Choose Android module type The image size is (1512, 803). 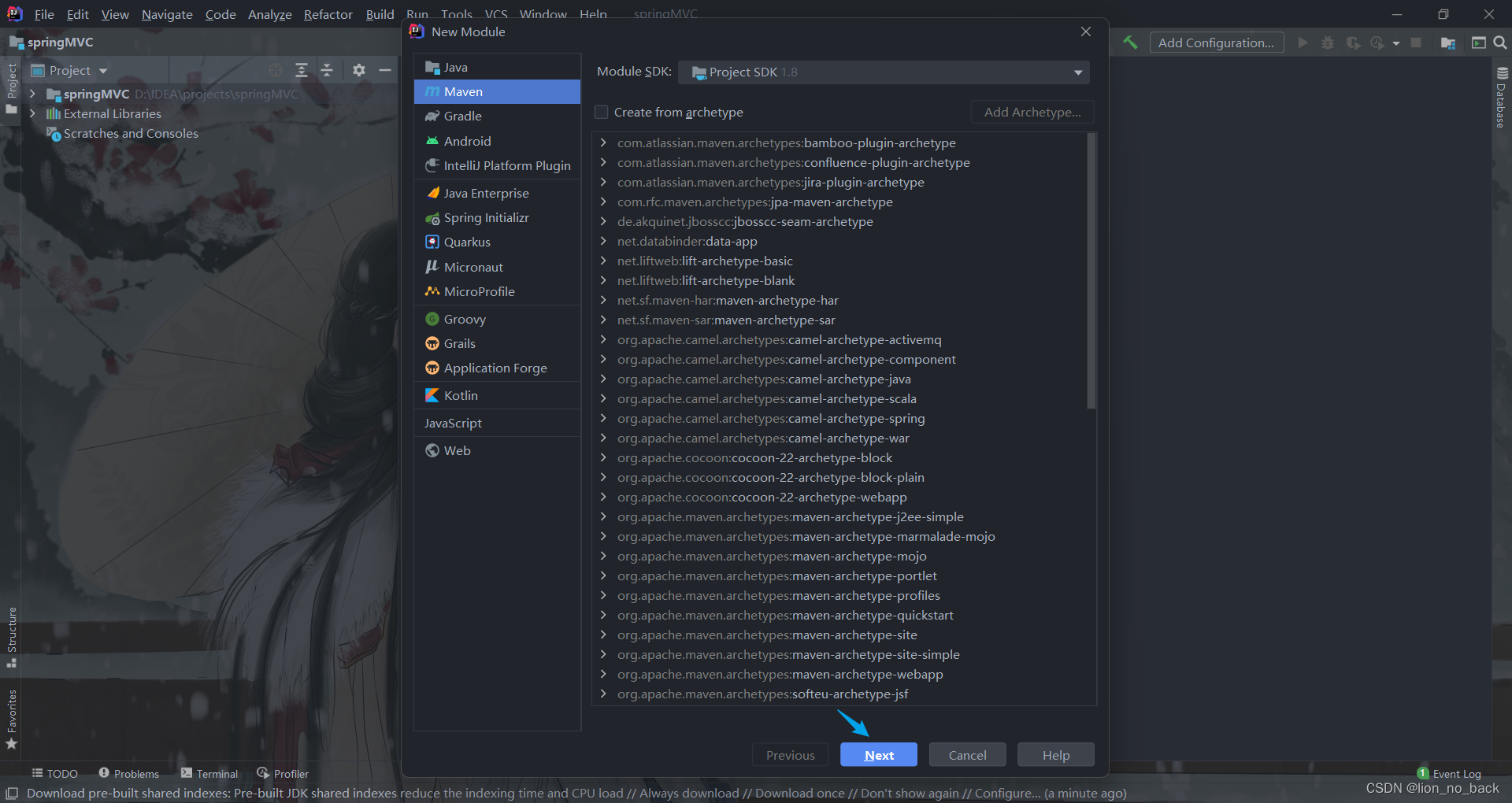tap(497, 141)
